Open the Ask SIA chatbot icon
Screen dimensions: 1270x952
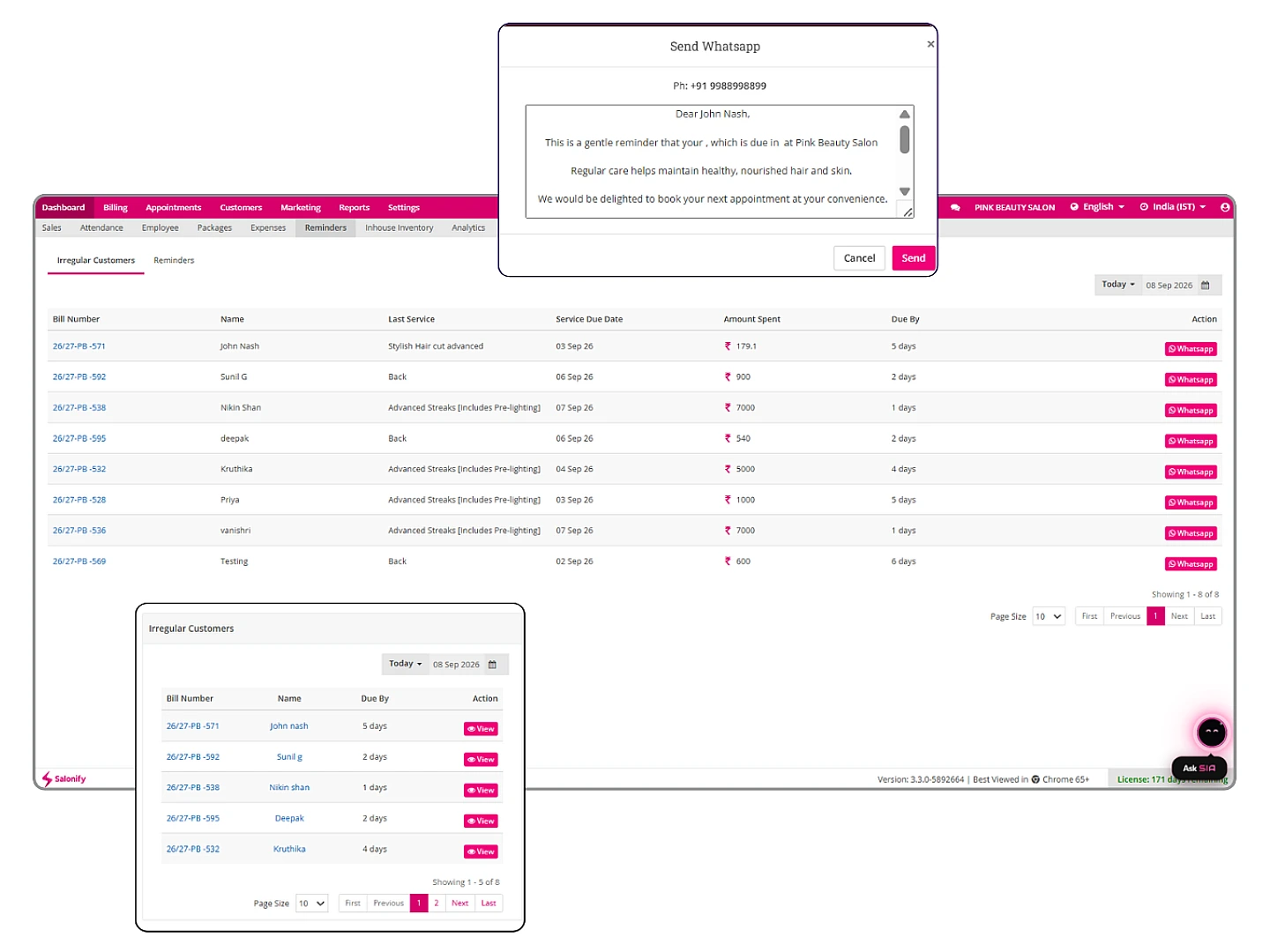1211,732
